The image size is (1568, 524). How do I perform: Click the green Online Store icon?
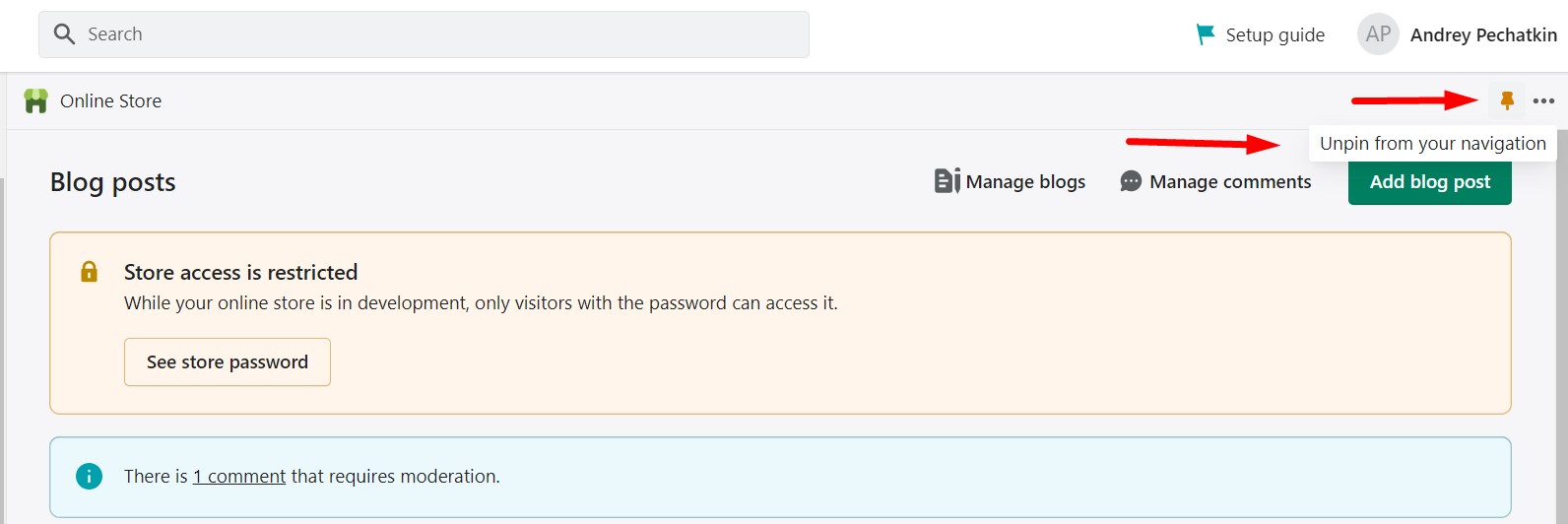tap(35, 100)
